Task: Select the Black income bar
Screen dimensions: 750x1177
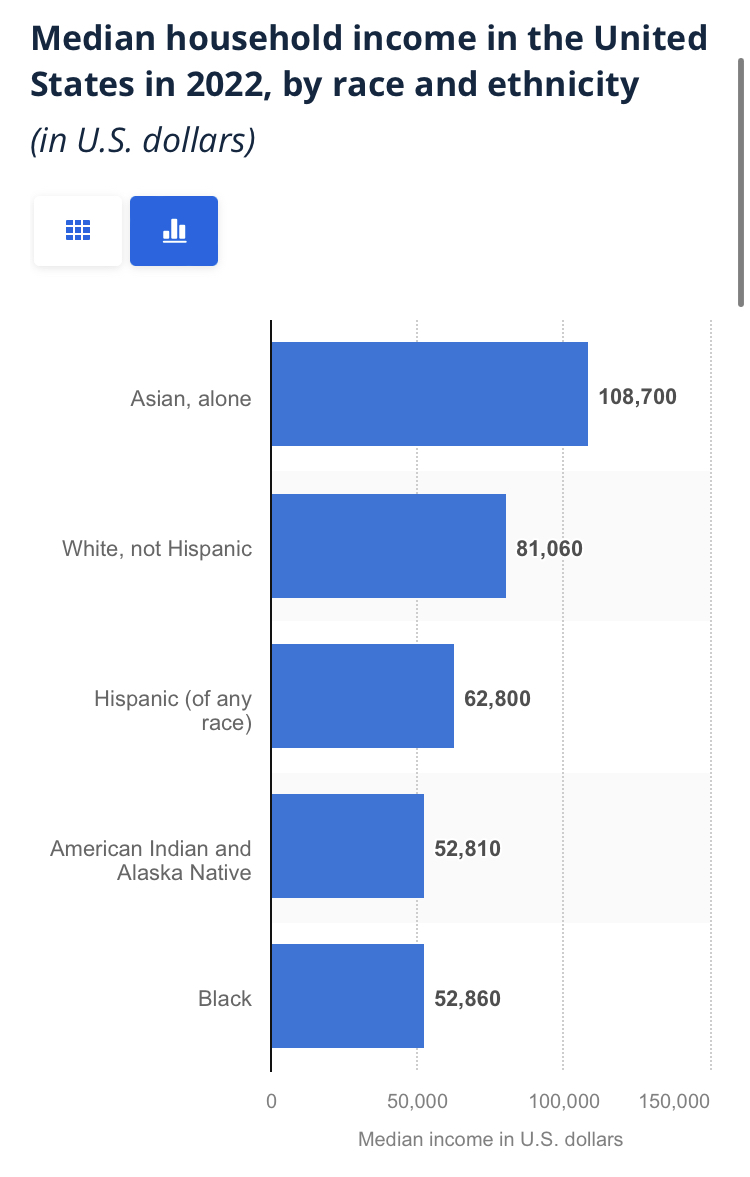Action: click(x=347, y=996)
